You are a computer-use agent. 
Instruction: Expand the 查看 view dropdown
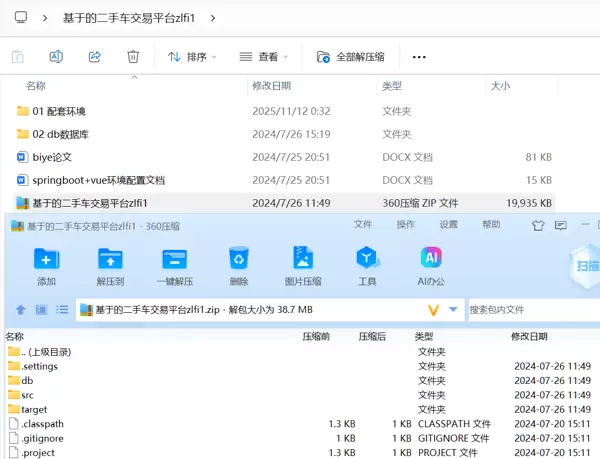click(x=266, y=57)
